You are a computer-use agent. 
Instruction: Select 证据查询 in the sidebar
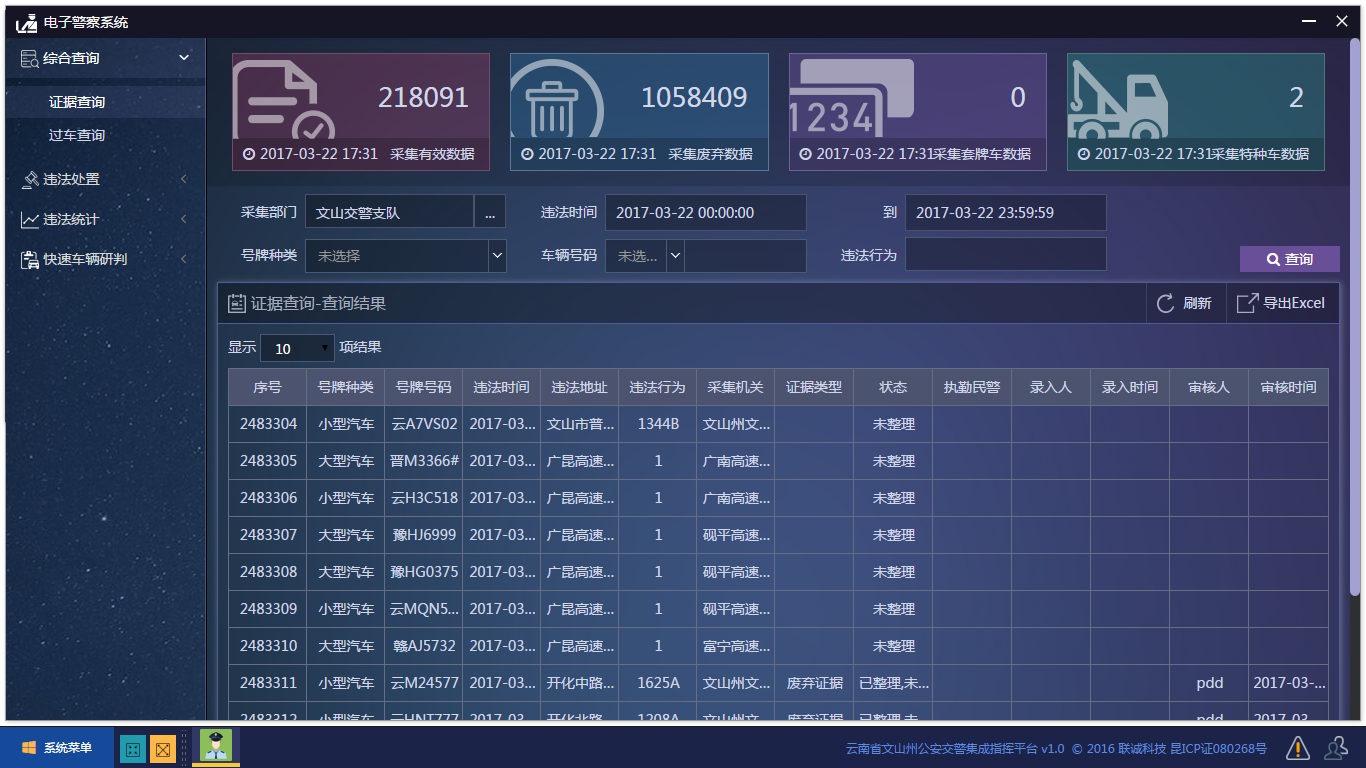tap(77, 102)
